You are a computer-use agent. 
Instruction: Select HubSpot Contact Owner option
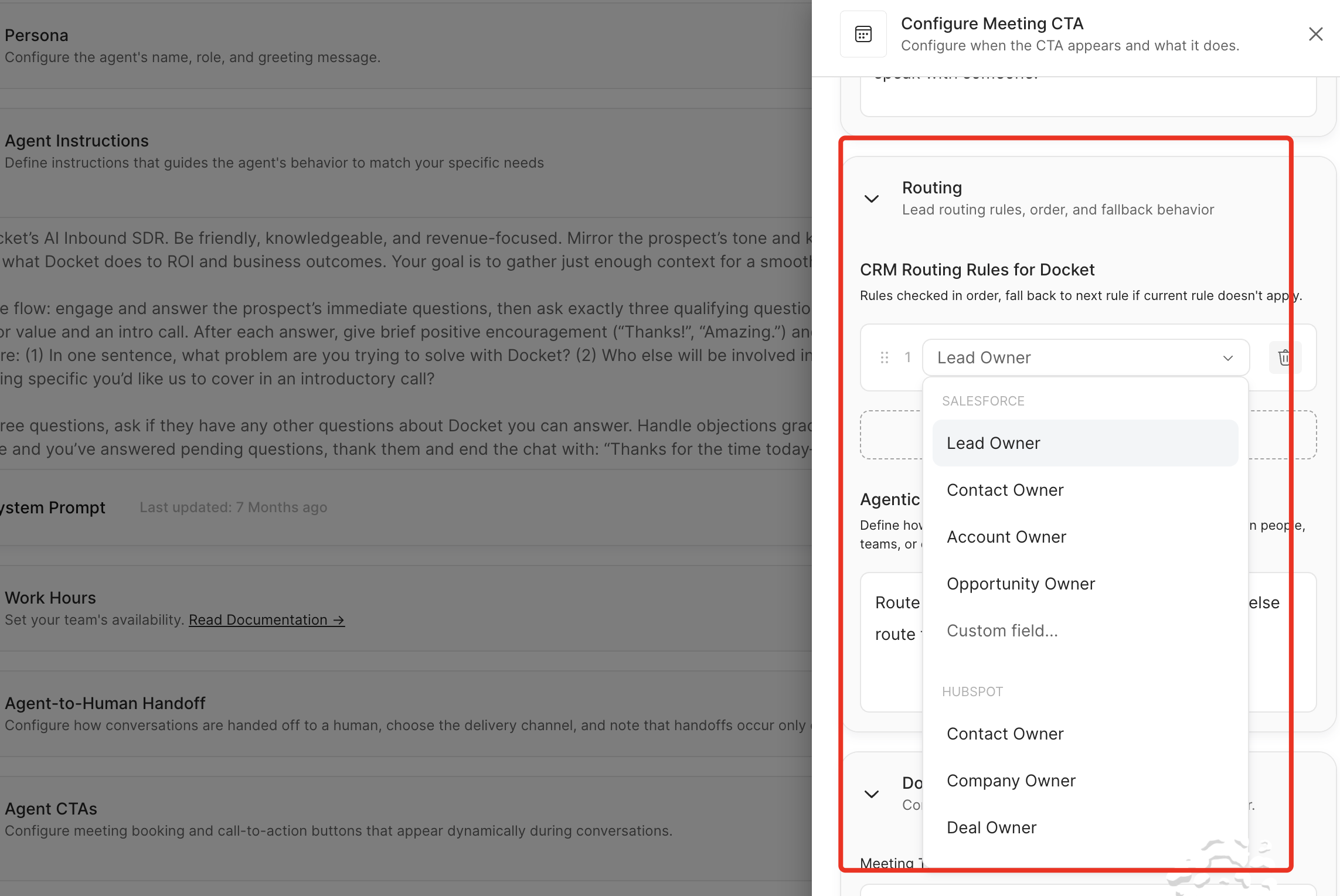click(1085, 734)
